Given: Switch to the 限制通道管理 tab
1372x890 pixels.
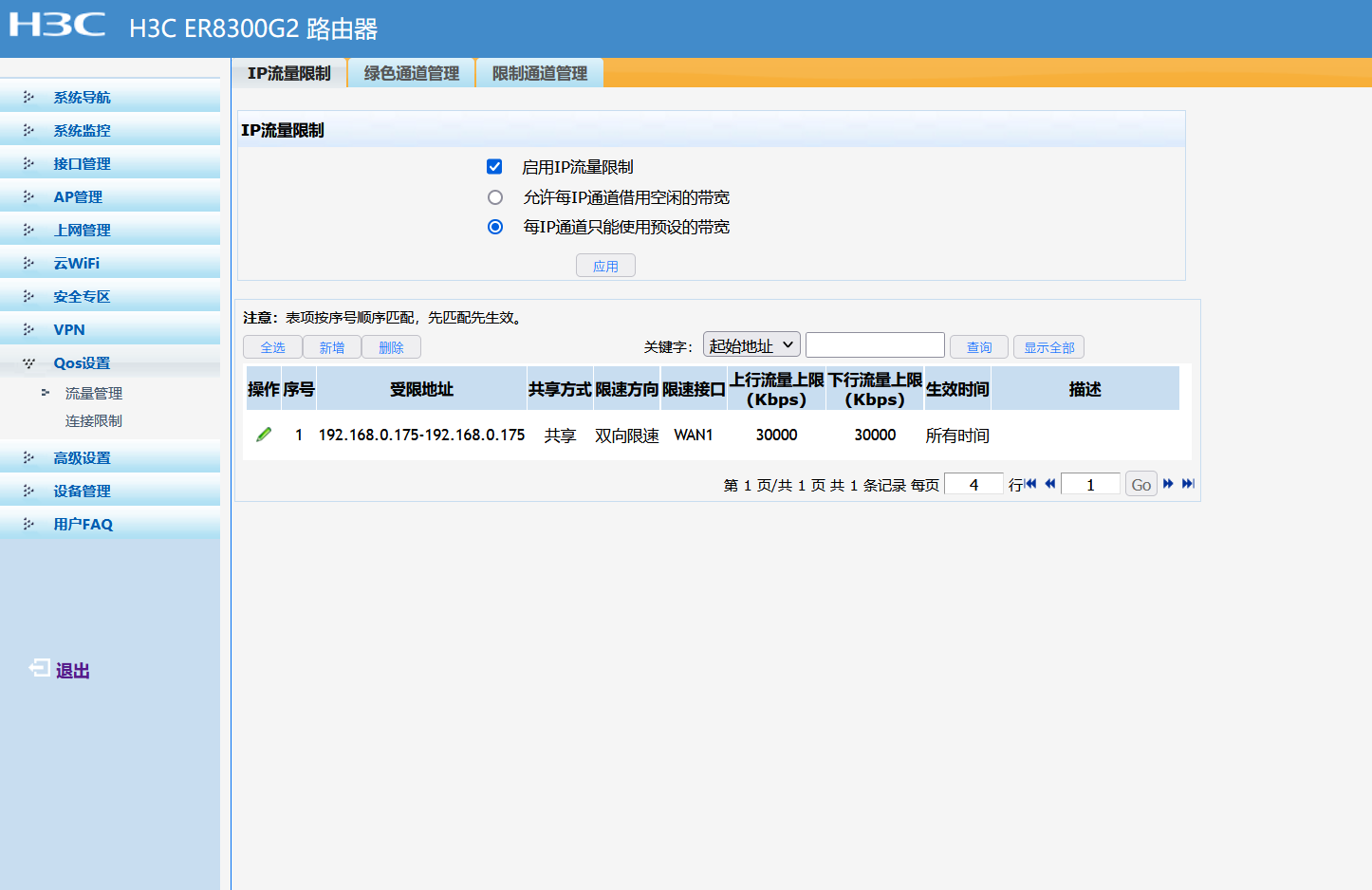Looking at the screenshot, I should [540, 73].
